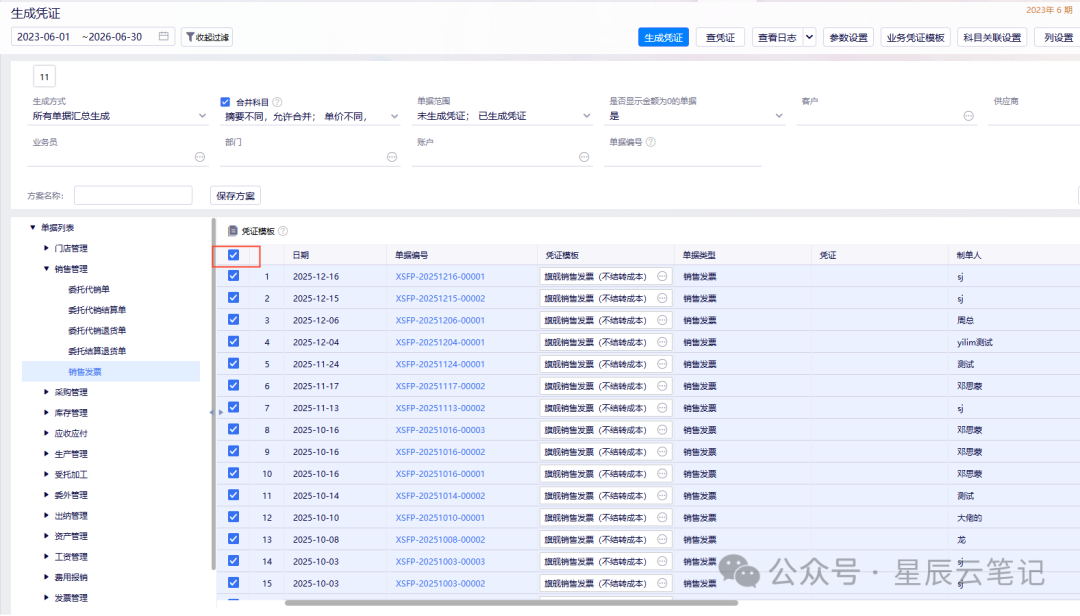
Task: Open the 账户 selector ellipsis icon
Action: pos(584,157)
